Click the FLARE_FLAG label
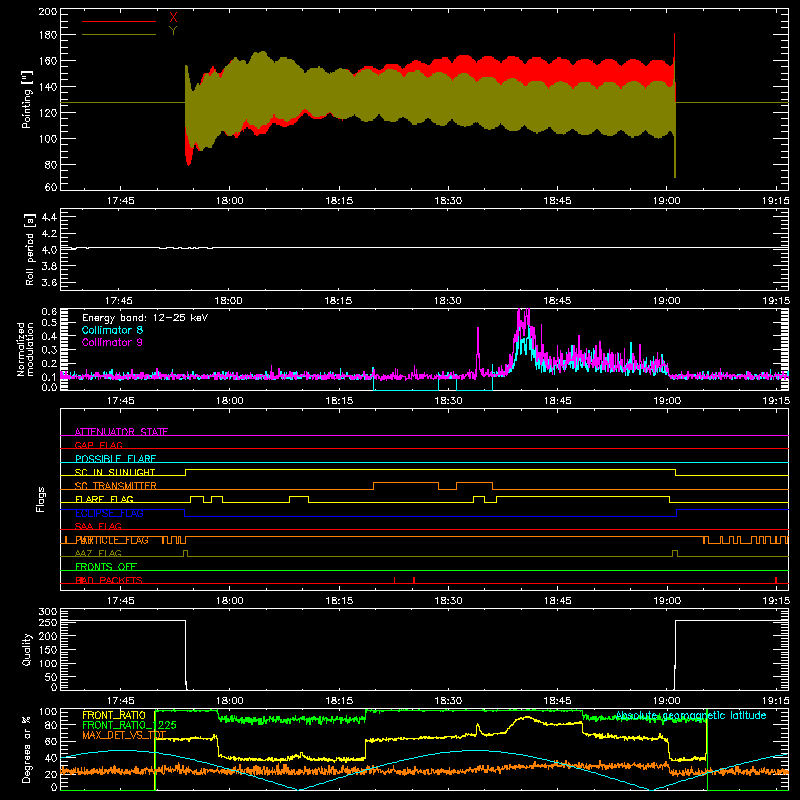 tap(104, 499)
